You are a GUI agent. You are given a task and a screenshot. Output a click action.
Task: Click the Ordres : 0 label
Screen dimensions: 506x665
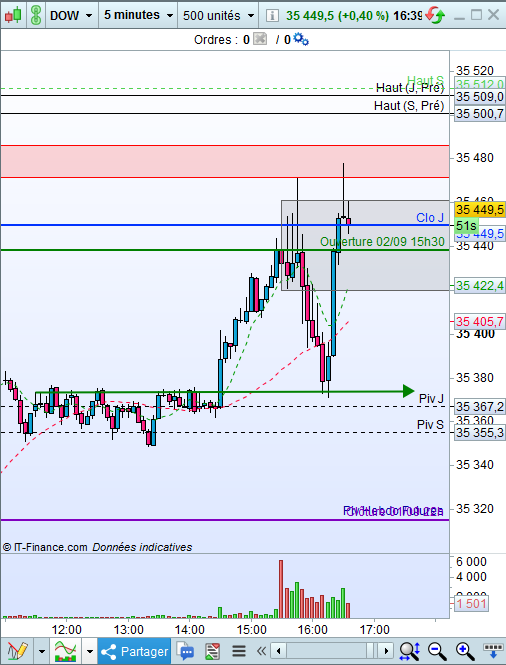pos(221,40)
